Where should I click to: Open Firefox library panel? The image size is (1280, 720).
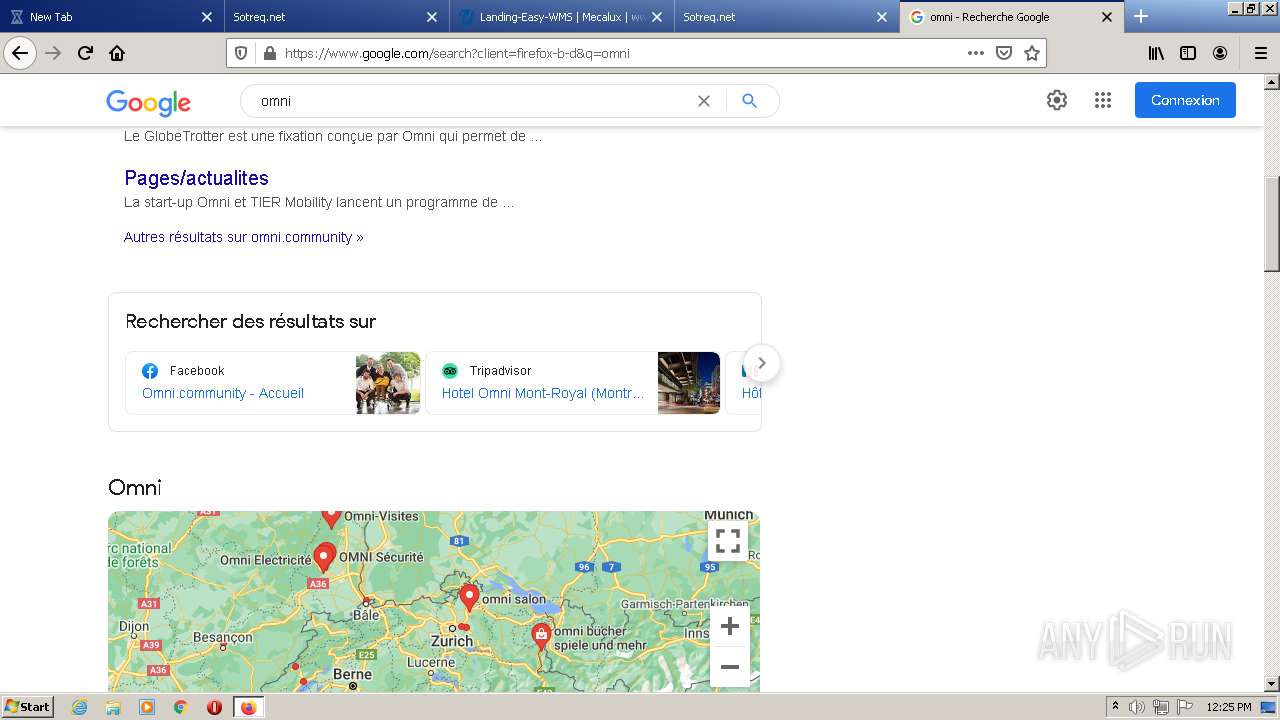[1156, 53]
